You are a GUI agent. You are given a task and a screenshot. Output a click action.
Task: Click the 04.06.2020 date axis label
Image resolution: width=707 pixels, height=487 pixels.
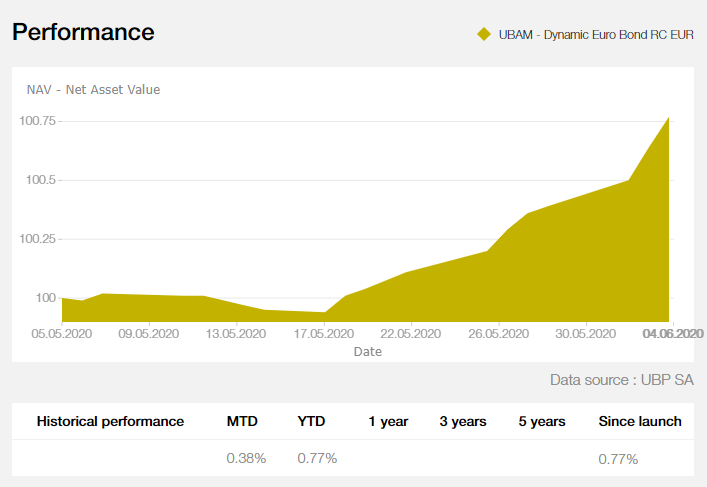click(673, 333)
